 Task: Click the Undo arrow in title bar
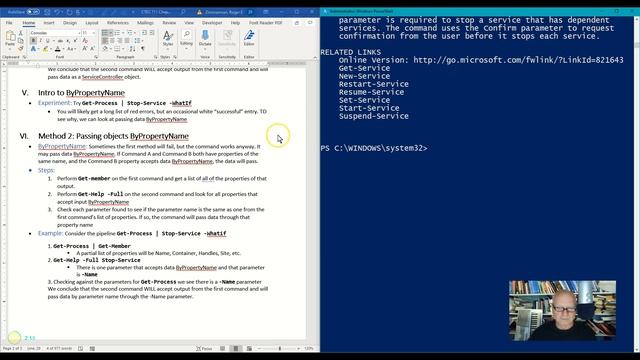pyautogui.click(x=58, y=12)
